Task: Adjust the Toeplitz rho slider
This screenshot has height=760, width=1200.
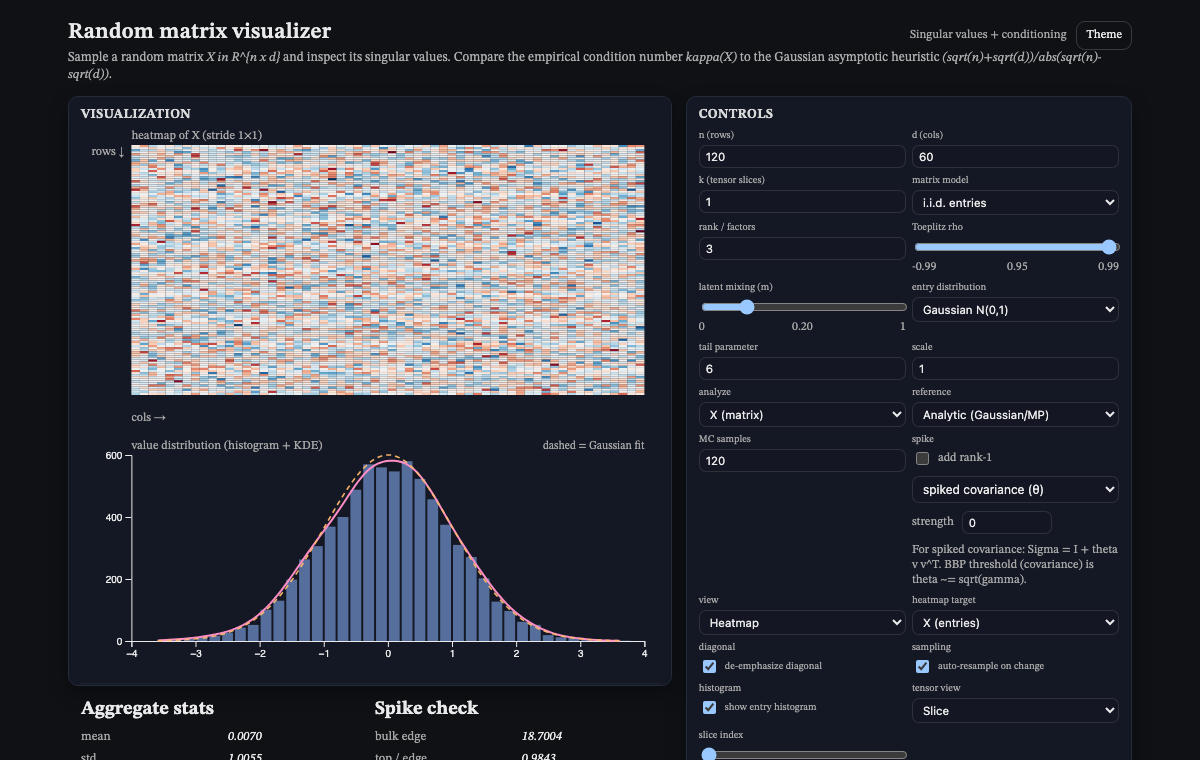Action: tap(1016, 247)
